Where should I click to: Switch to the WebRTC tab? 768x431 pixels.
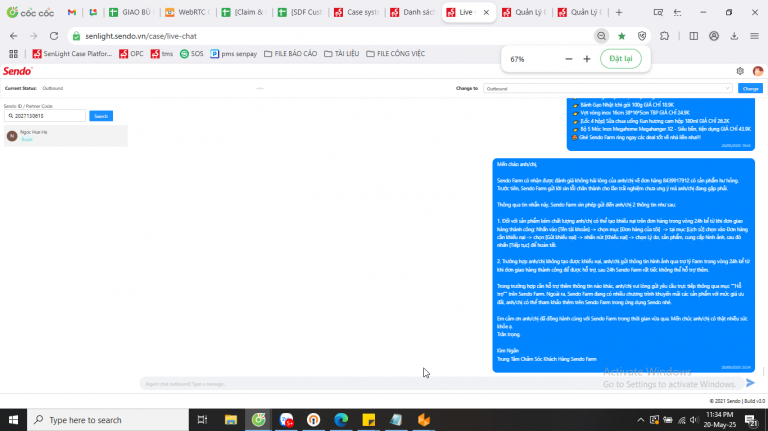click(189, 12)
